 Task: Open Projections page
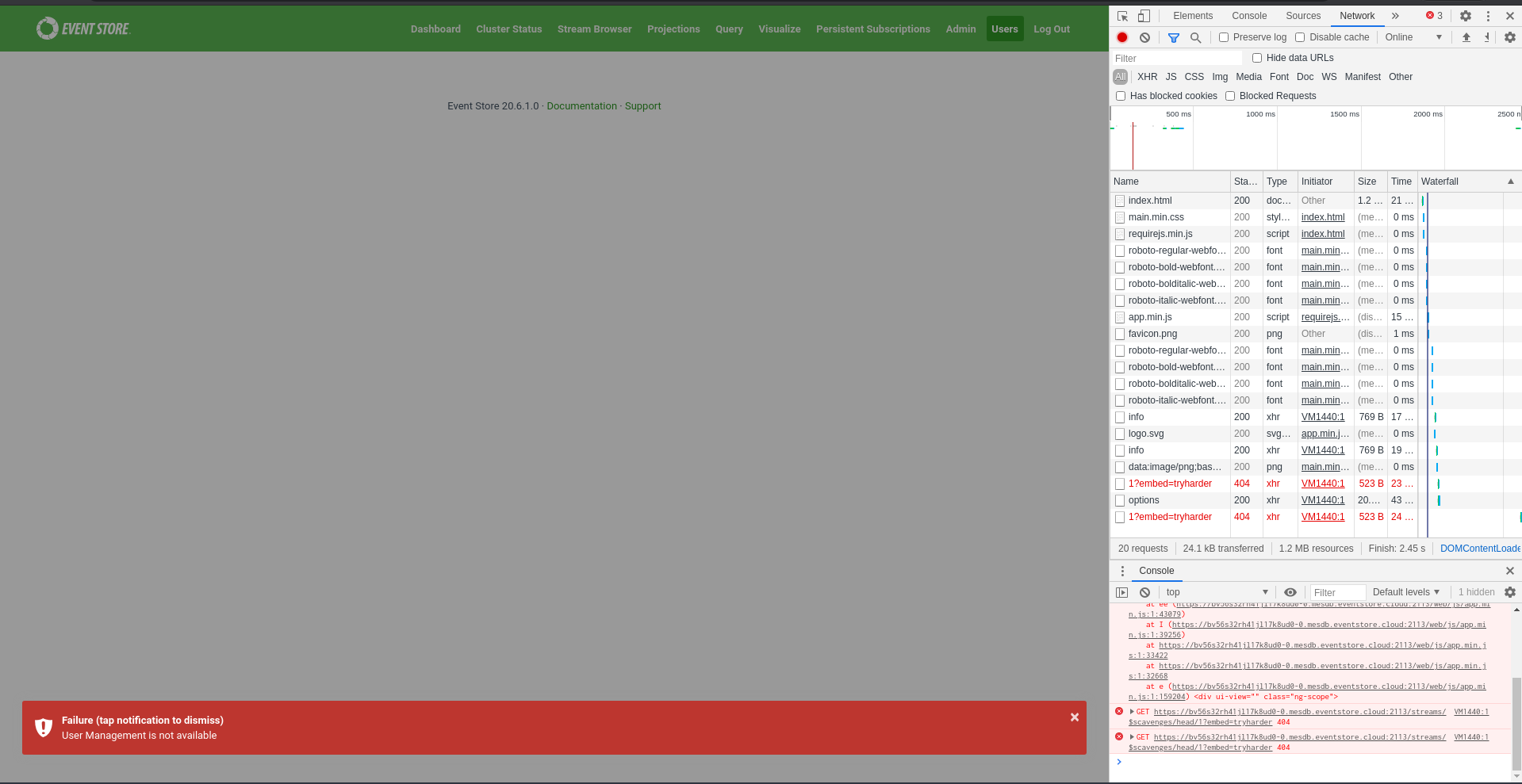[673, 29]
